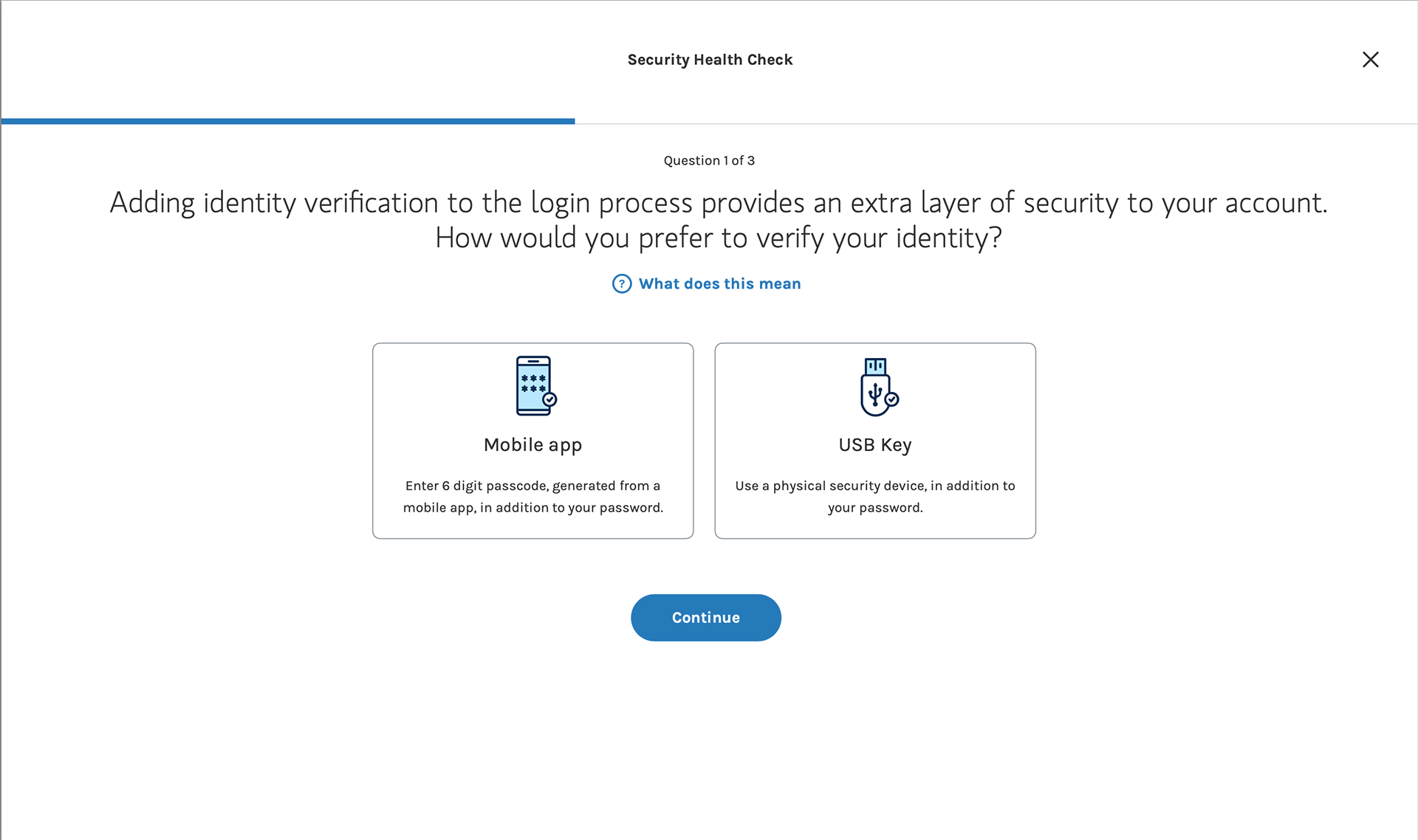Click the 6 digit passcode description
The image size is (1418, 840).
pos(532,497)
